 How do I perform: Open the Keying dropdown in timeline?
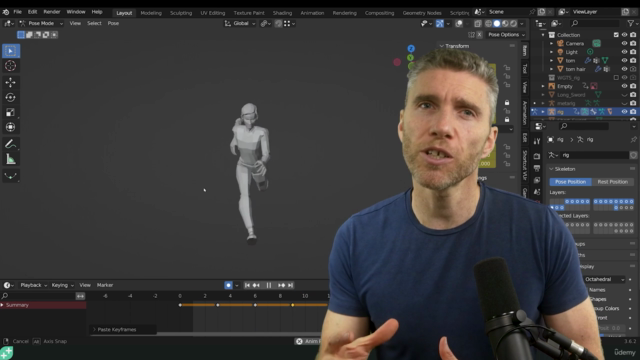pos(62,285)
